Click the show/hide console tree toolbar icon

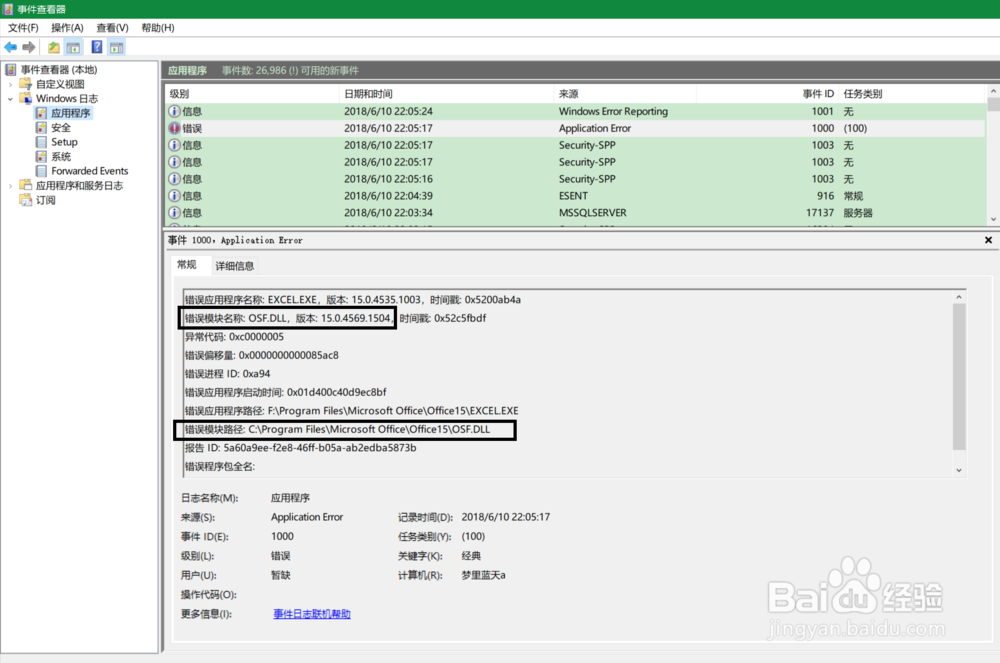point(73,47)
